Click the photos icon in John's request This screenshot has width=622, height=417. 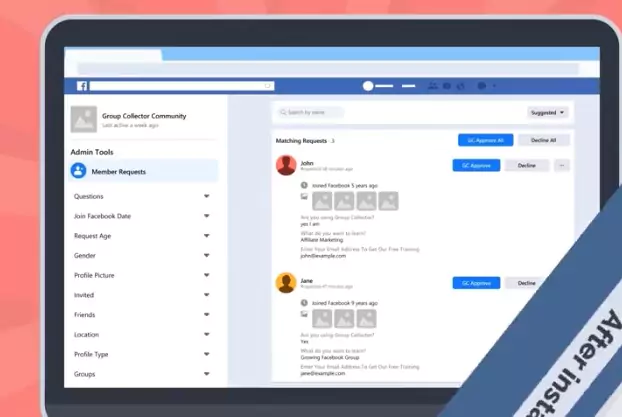[304, 196]
